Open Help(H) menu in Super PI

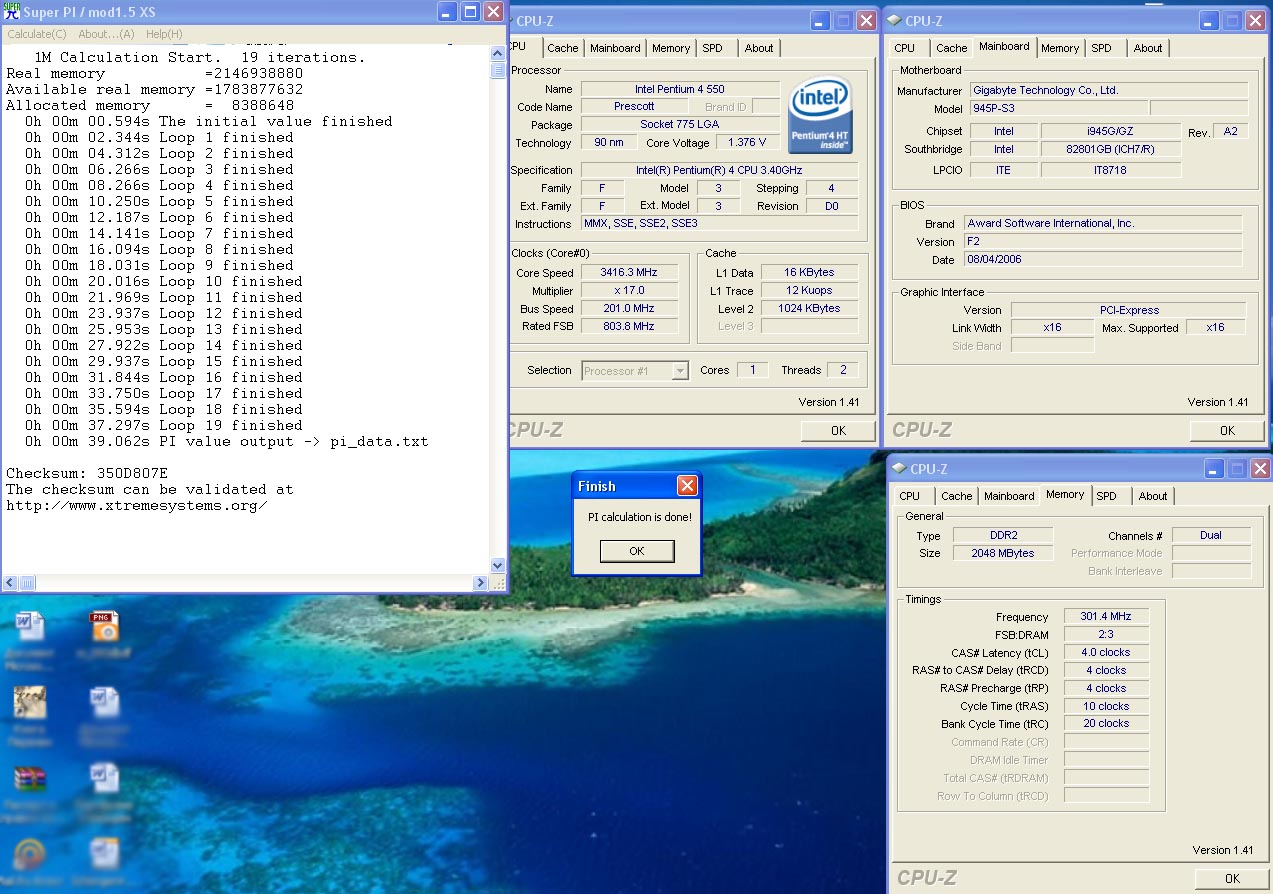click(164, 34)
